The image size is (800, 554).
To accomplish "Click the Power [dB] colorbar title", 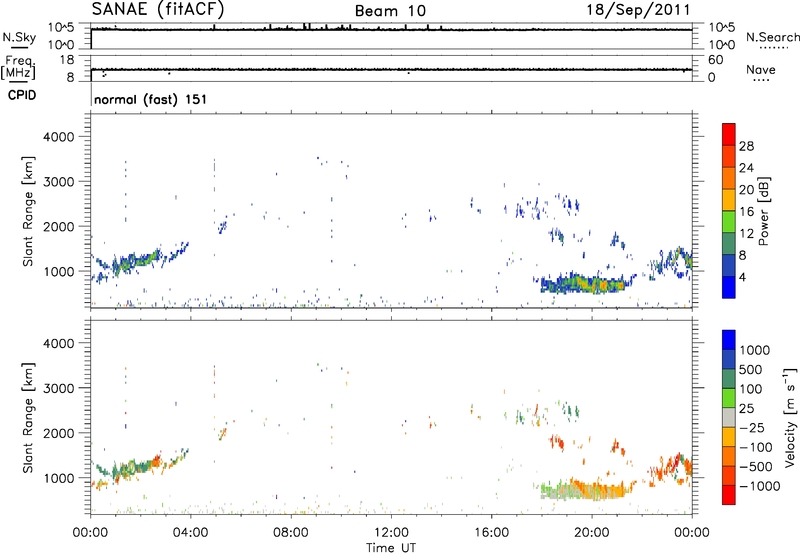I will pyautogui.click(x=763, y=211).
